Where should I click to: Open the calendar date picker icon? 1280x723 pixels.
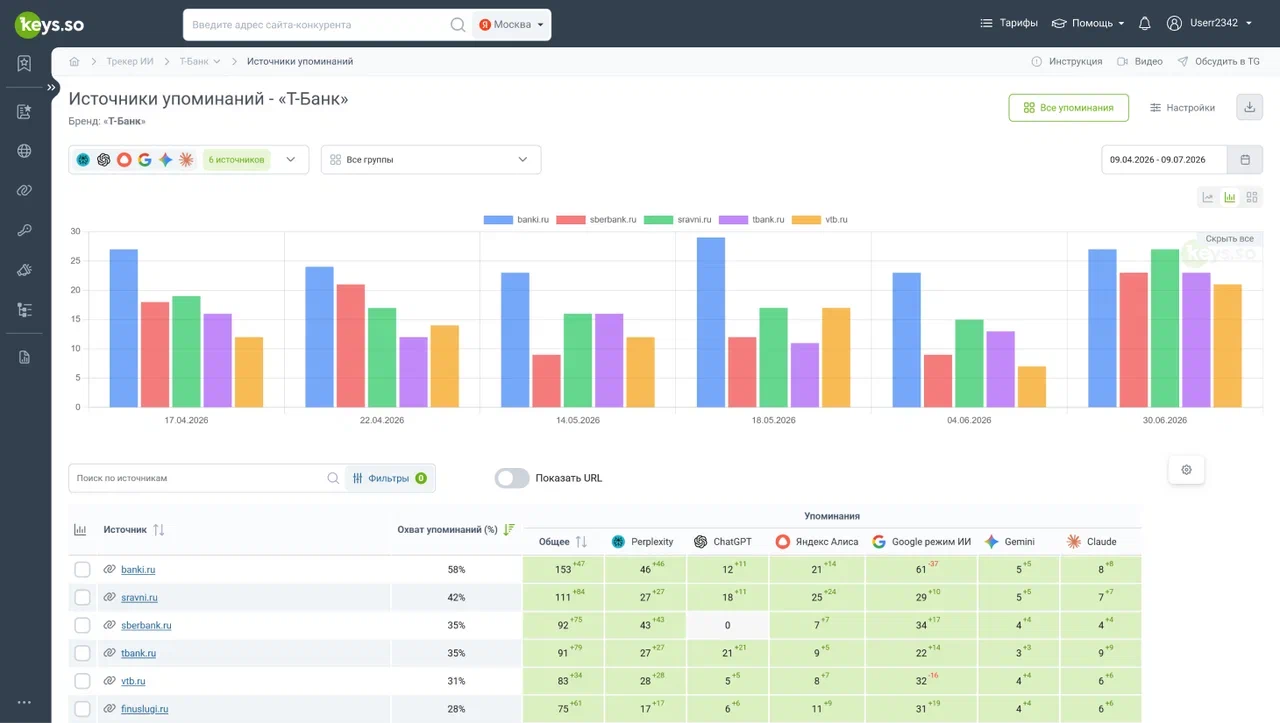(1245, 160)
